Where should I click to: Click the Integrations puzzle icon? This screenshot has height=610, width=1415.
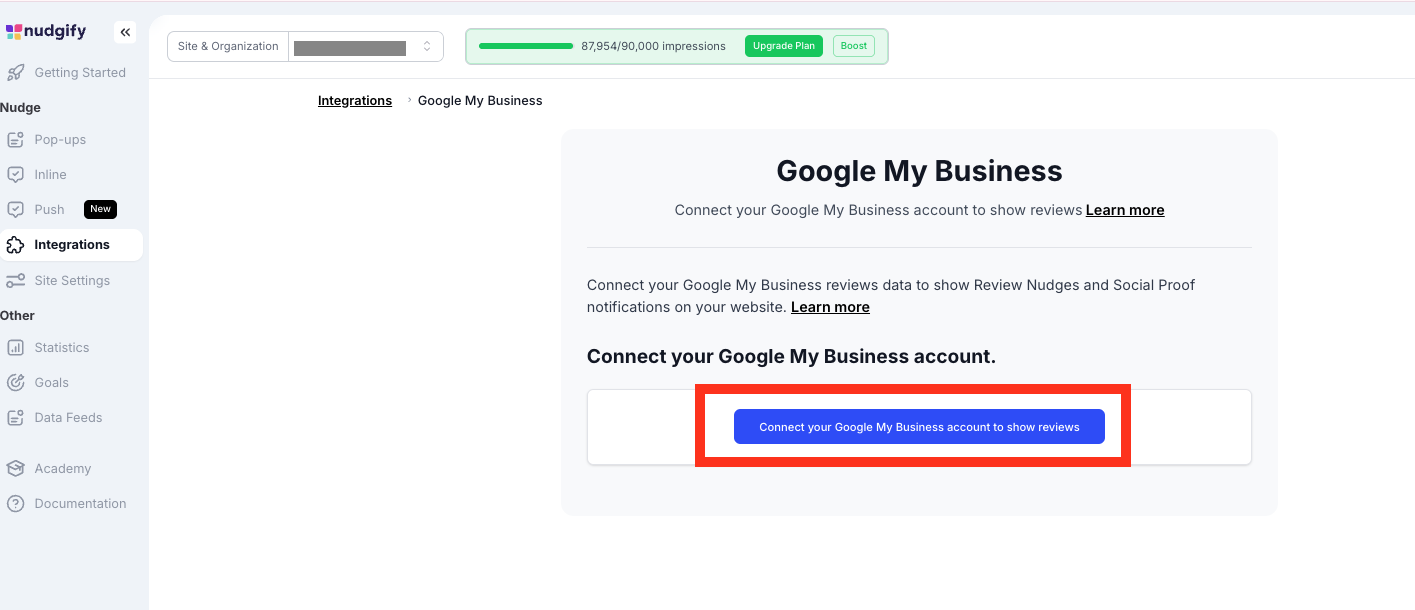15,245
